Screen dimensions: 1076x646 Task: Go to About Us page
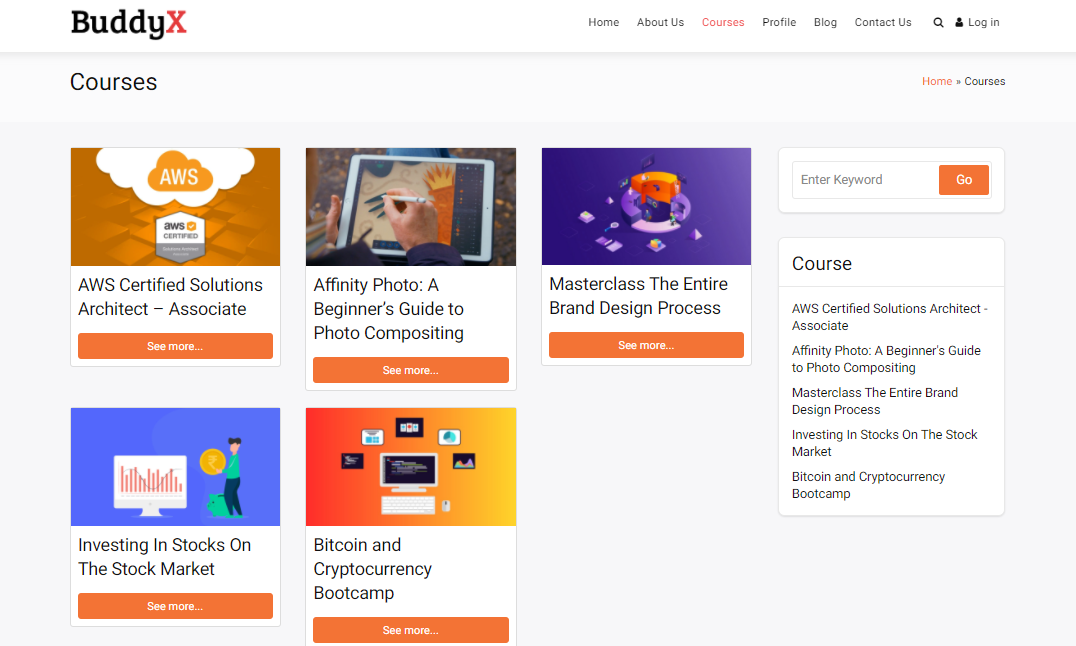660,22
